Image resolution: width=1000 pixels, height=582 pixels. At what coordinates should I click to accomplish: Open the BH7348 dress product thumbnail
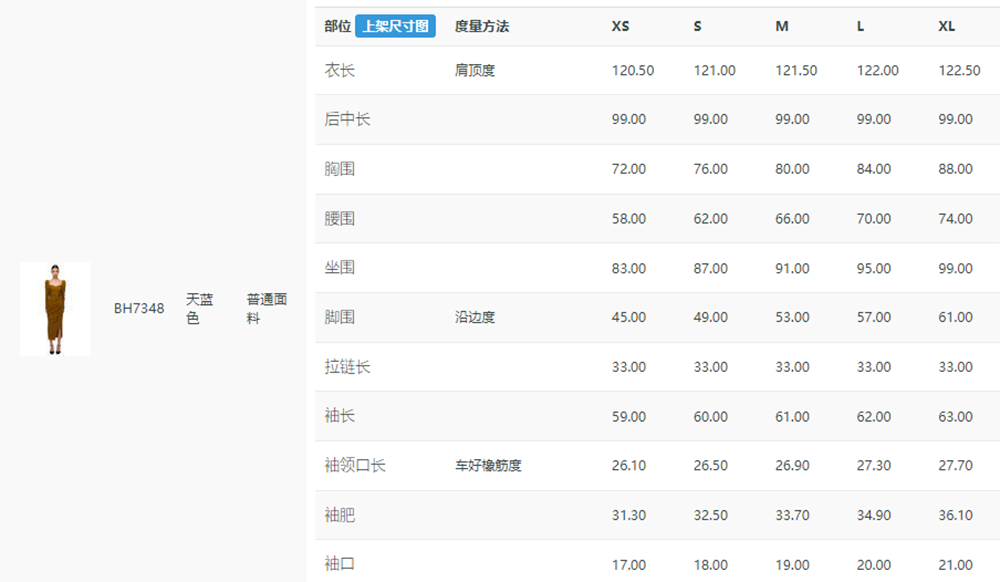55,309
